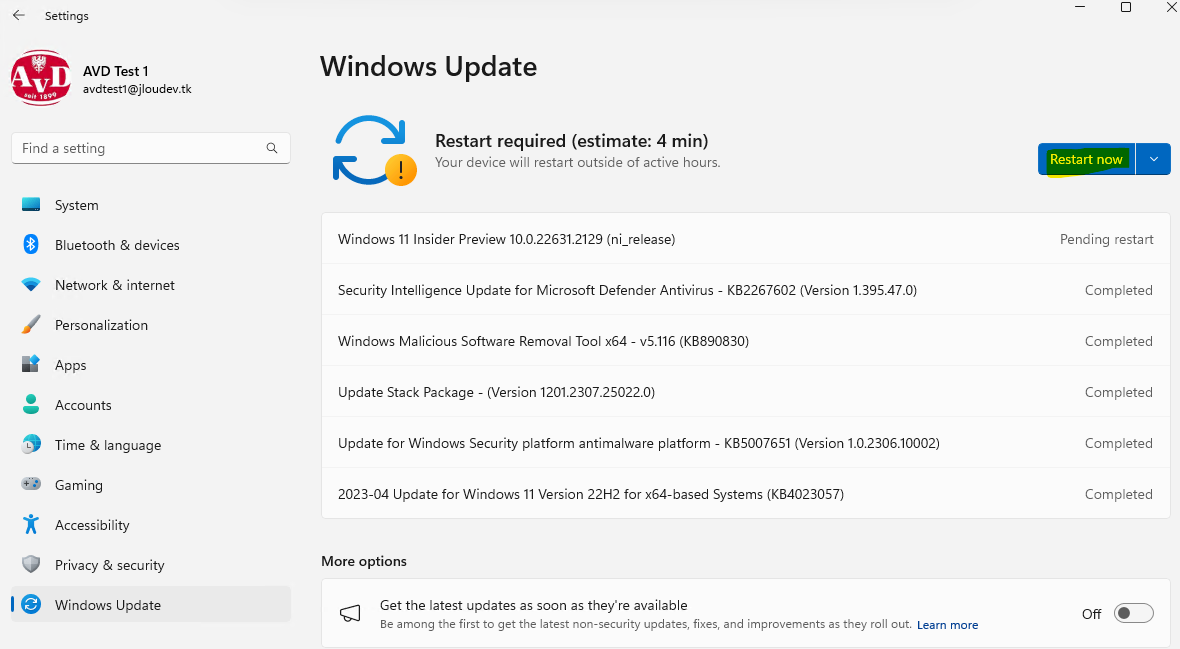Click the Accounts person icon
The width and height of the screenshot is (1180, 649).
click(x=31, y=404)
